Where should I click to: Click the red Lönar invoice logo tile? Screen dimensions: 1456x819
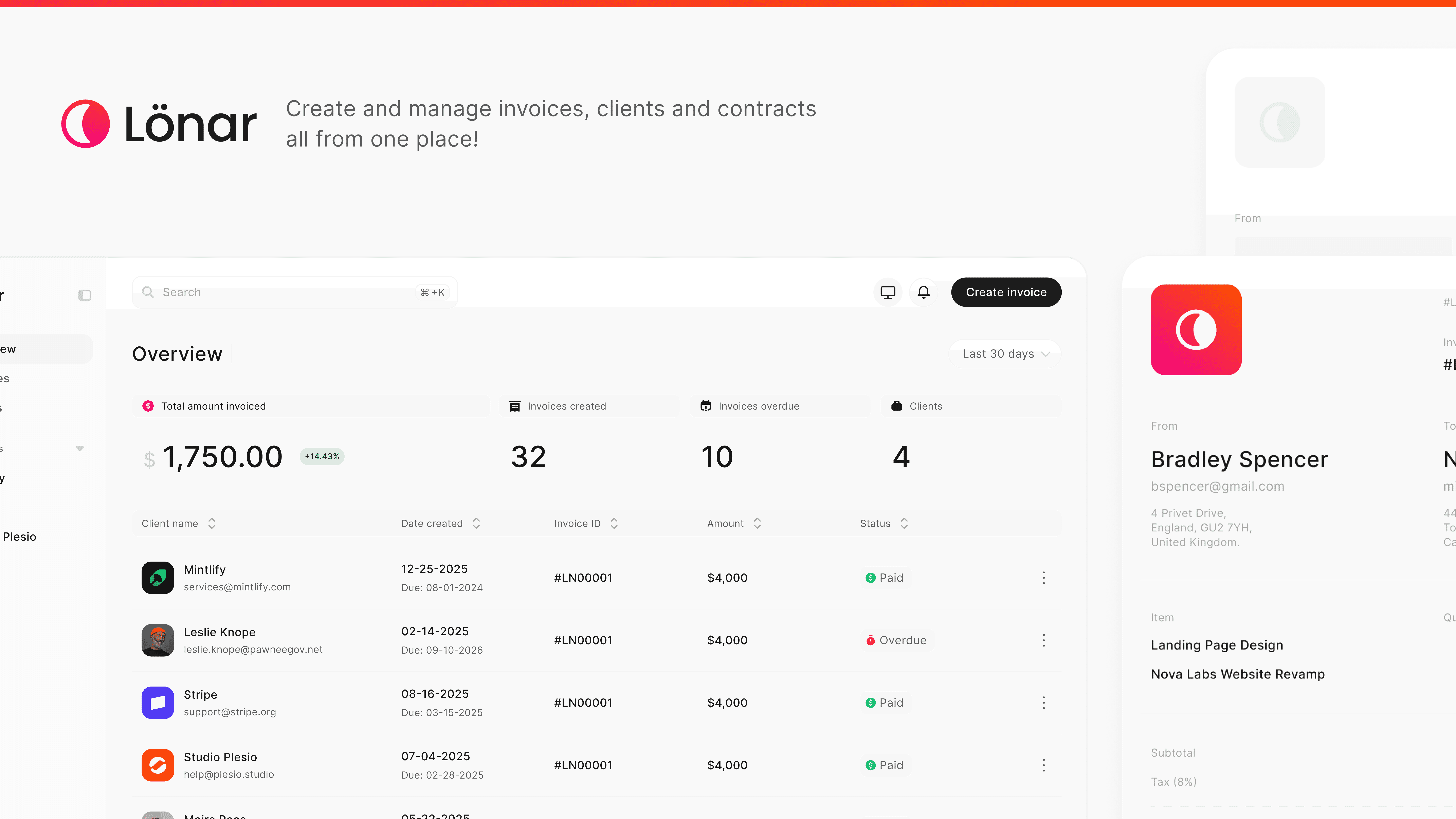(1196, 330)
